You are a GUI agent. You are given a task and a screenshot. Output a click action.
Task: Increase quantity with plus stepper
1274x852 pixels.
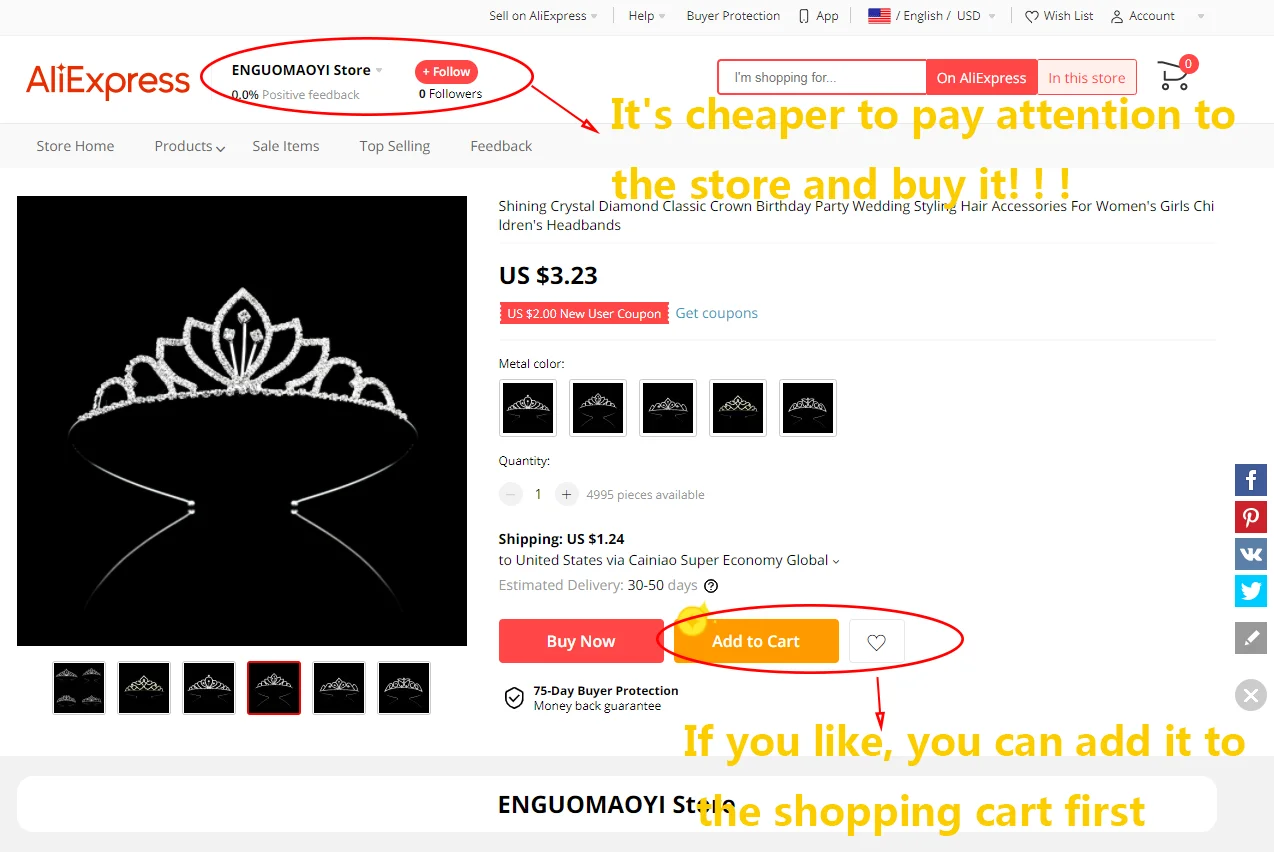[x=567, y=494]
